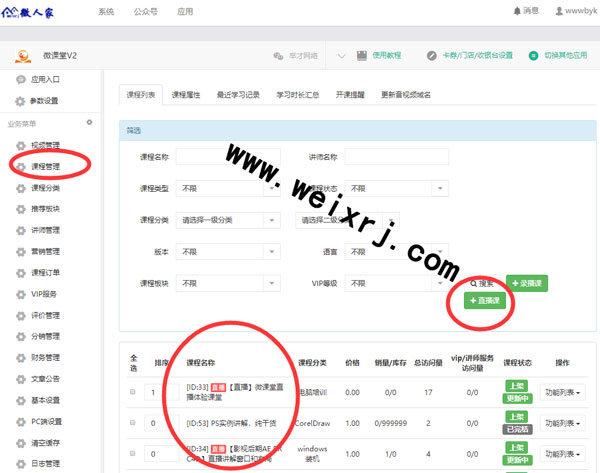This screenshot has width=600, height=473.
Task: Switch to the 学习时长汇总 tab
Action: point(298,95)
